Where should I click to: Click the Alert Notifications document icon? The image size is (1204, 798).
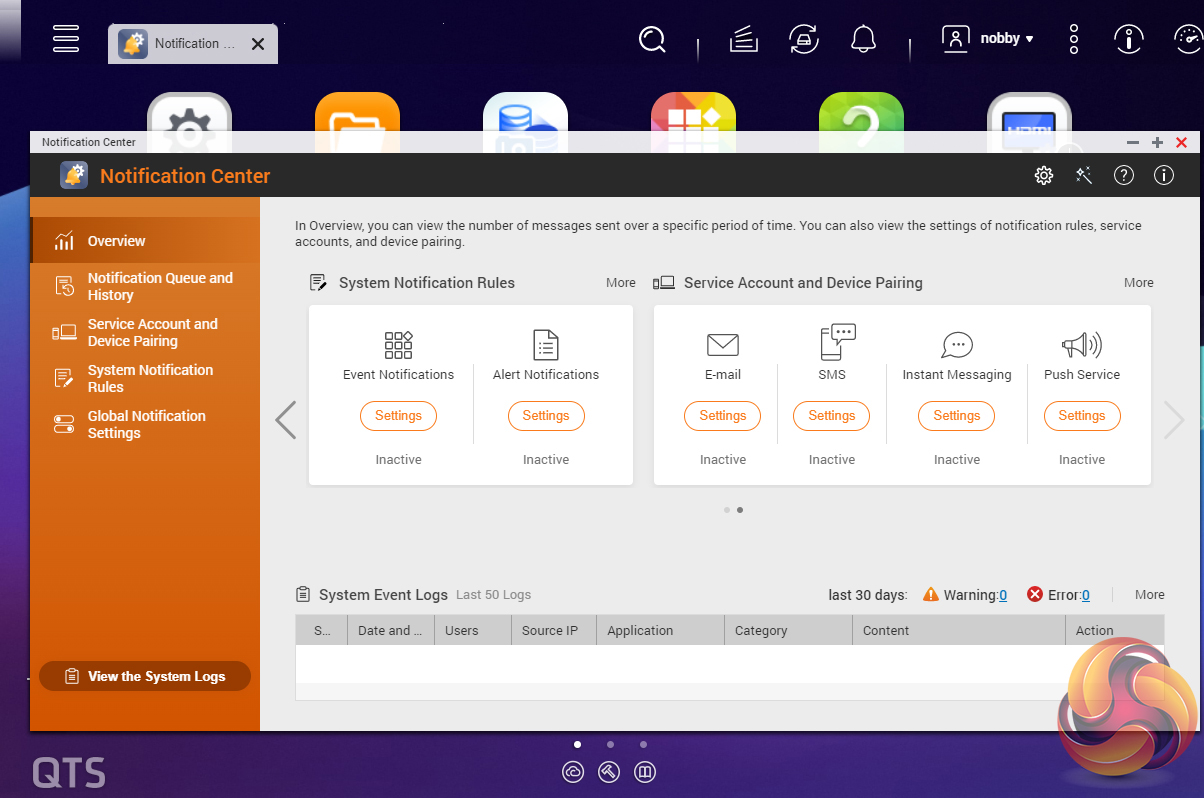(546, 345)
